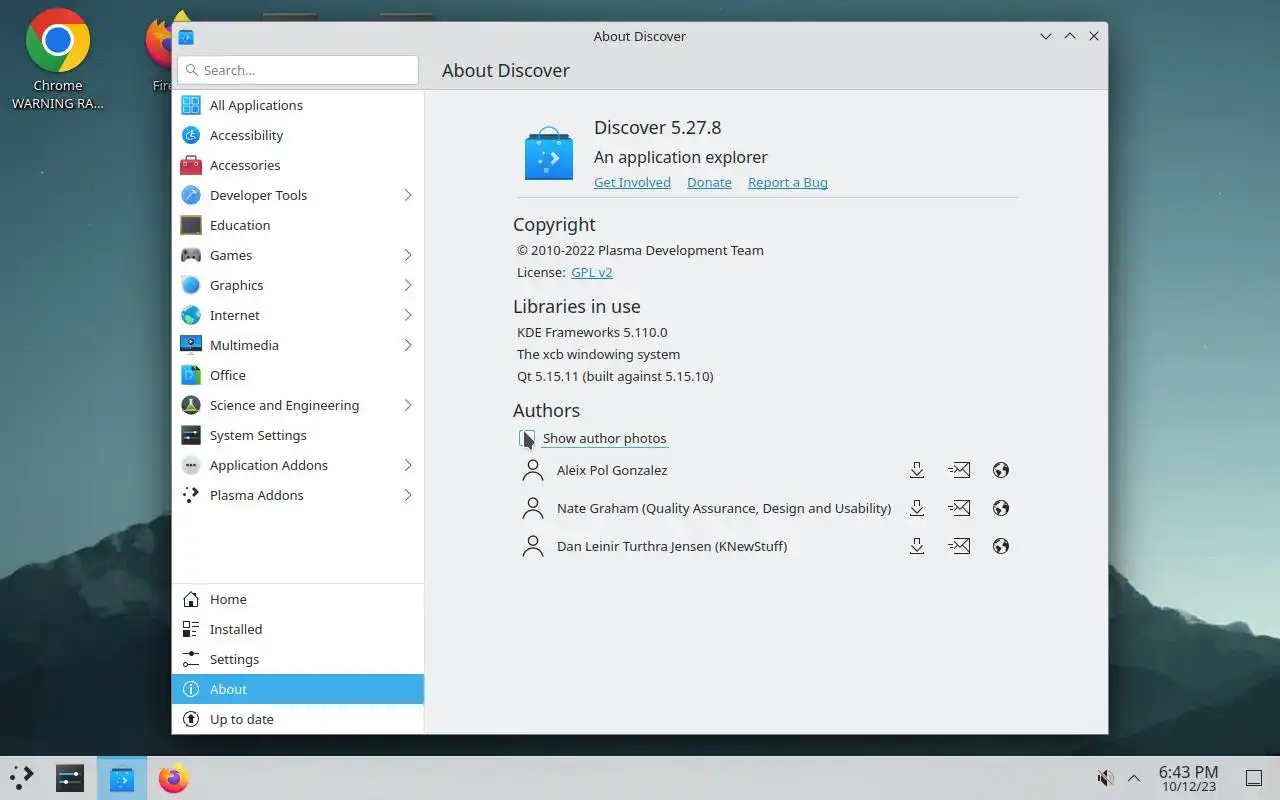
Task: Click the Search field
Action: [298, 70]
